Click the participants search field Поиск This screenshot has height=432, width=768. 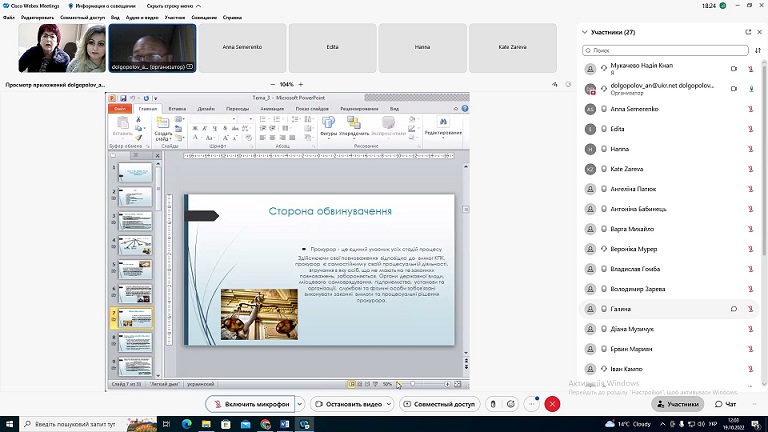click(x=665, y=50)
